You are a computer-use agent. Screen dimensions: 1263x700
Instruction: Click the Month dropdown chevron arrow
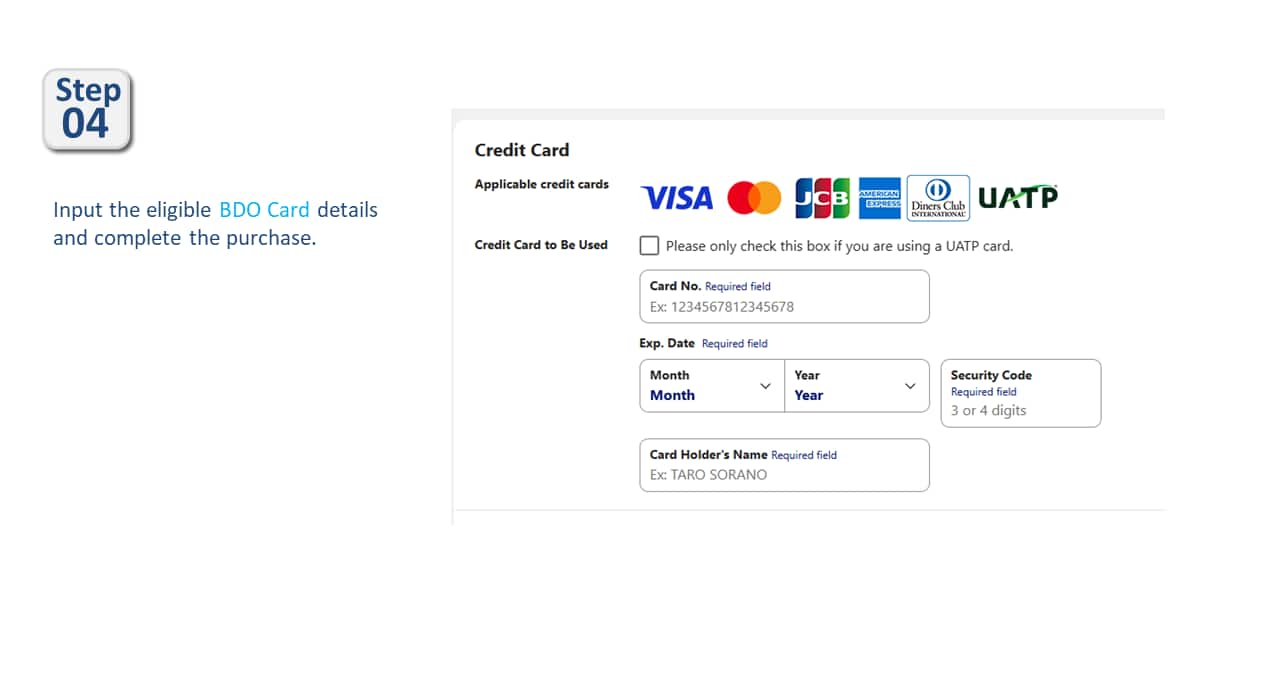[766, 386]
